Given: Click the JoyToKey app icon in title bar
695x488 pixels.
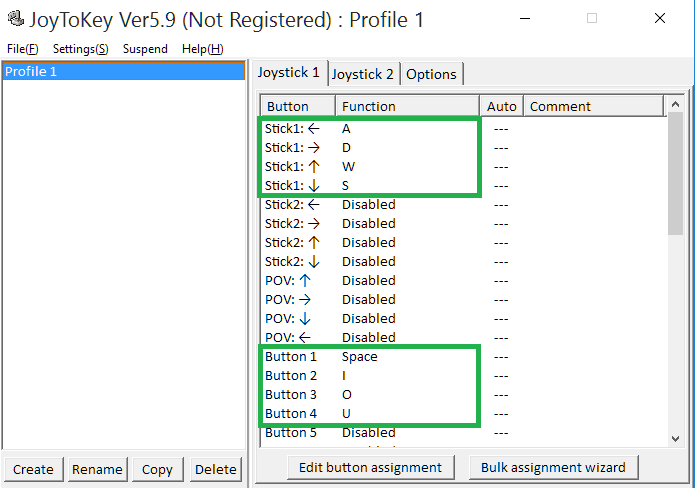Looking at the screenshot, I should [x=16, y=19].
